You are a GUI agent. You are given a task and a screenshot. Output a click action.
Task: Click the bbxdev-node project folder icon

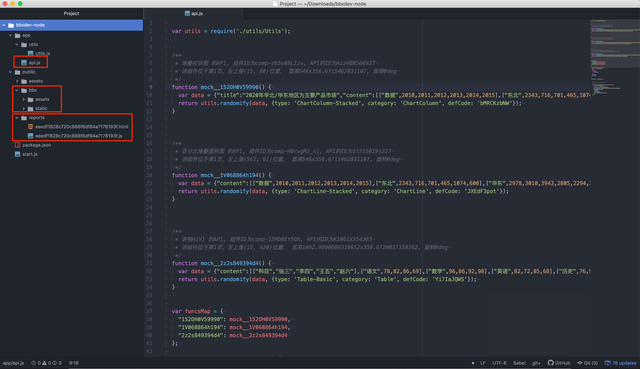pyautogui.click(x=11, y=25)
